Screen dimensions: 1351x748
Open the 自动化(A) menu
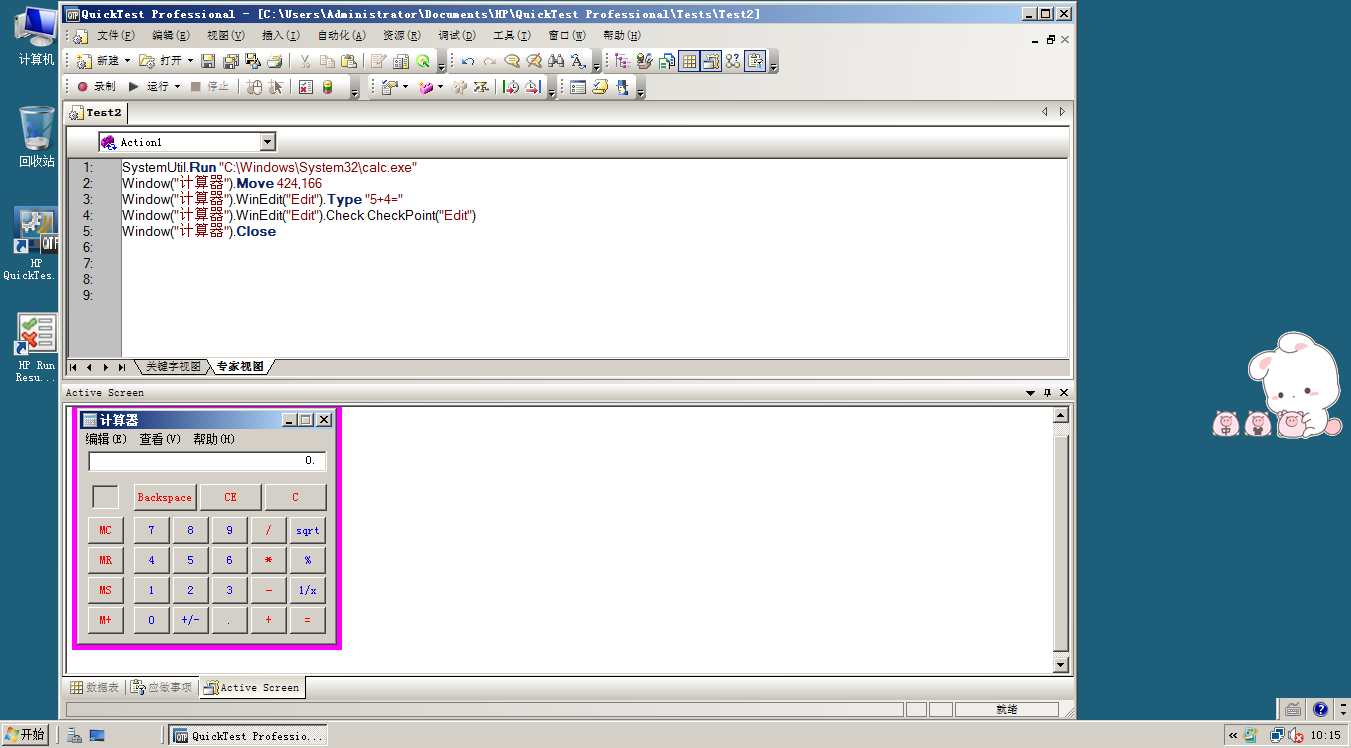point(341,36)
